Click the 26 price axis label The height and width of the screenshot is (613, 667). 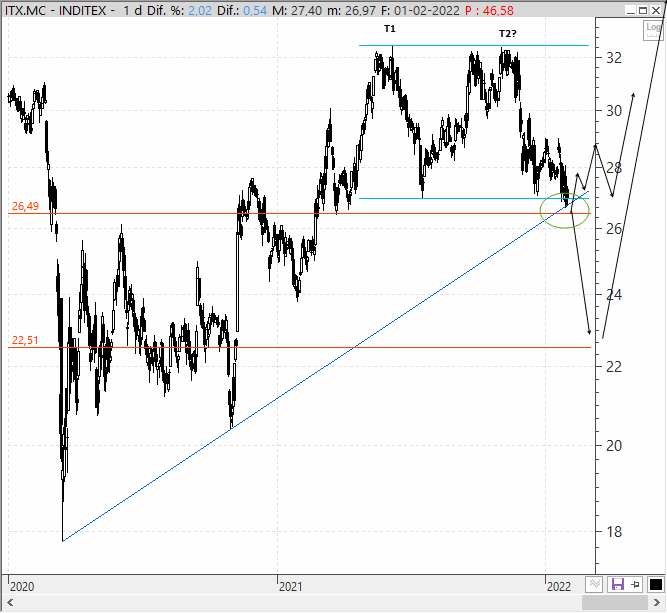(614, 229)
